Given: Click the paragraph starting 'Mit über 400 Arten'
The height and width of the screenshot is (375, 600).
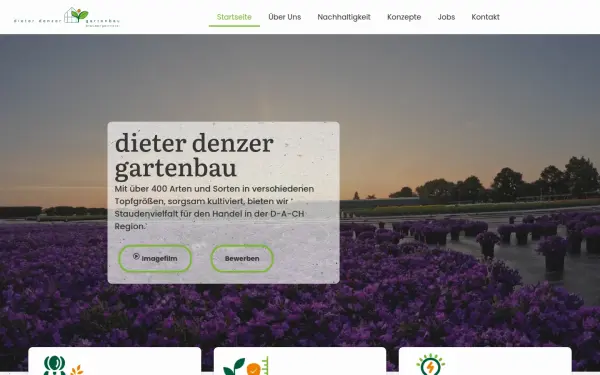Looking at the screenshot, I should [x=214, y=207].
